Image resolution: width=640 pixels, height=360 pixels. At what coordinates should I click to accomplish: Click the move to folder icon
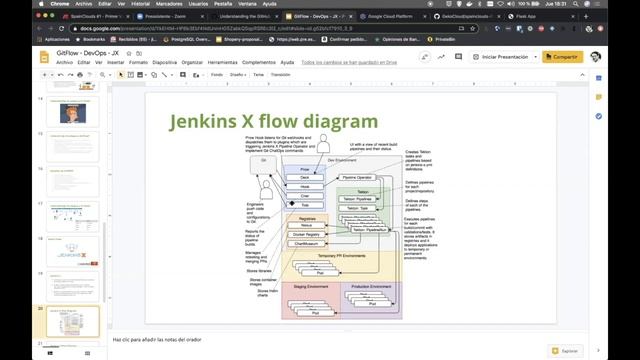point(139,53)
